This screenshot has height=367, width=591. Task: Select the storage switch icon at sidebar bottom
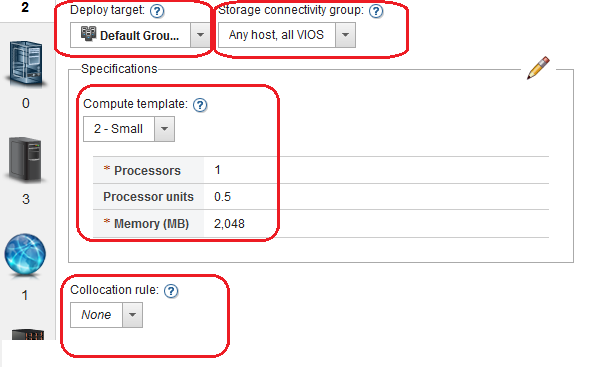click(x=28, y=335)
